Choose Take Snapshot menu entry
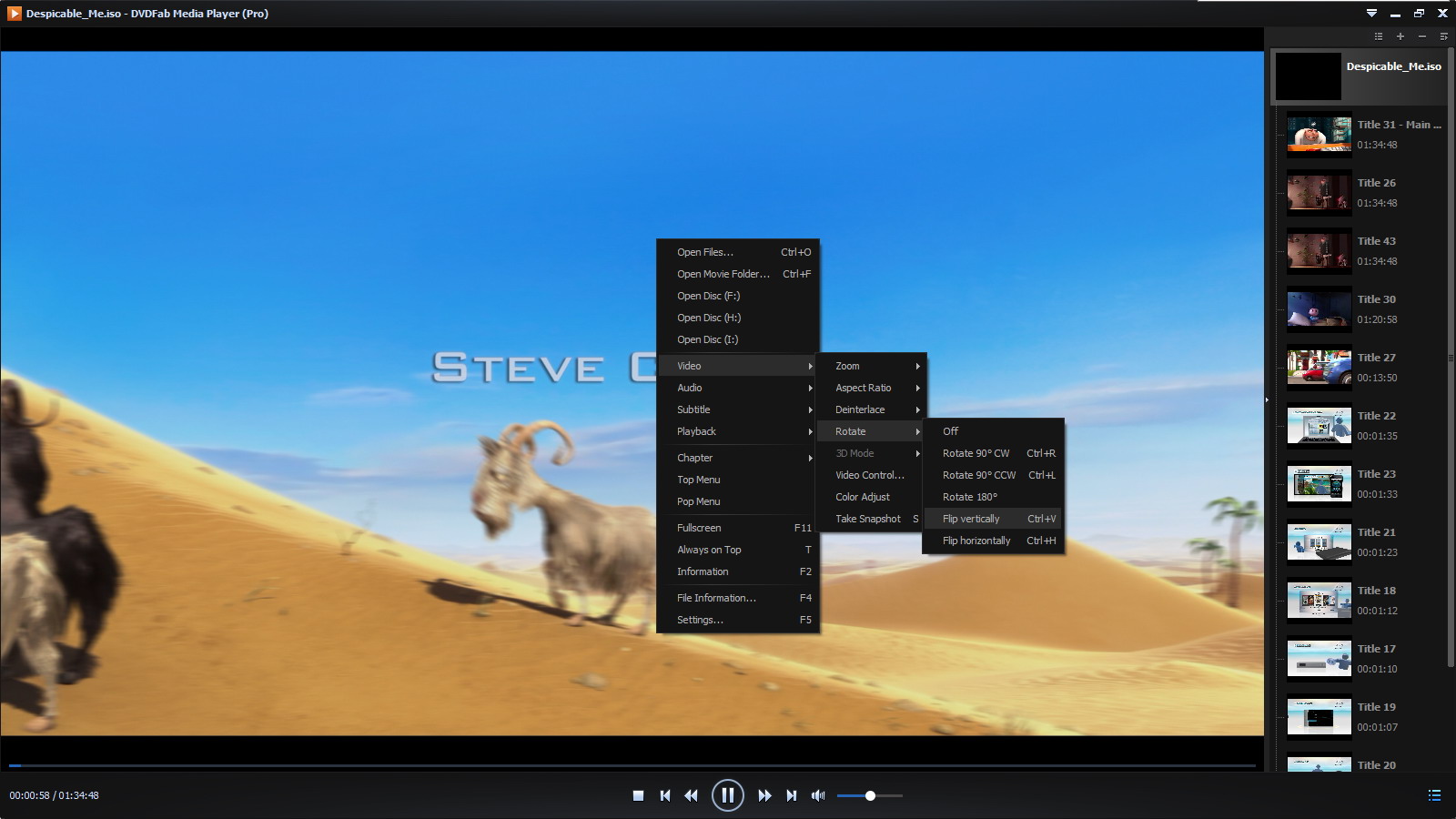 [x=868, y=519]
